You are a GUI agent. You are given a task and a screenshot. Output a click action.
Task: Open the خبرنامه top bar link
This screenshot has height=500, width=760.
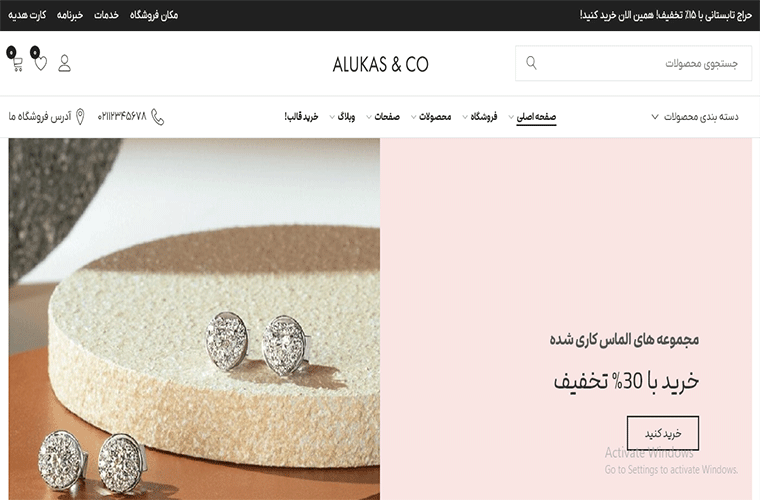click(70, 15)
